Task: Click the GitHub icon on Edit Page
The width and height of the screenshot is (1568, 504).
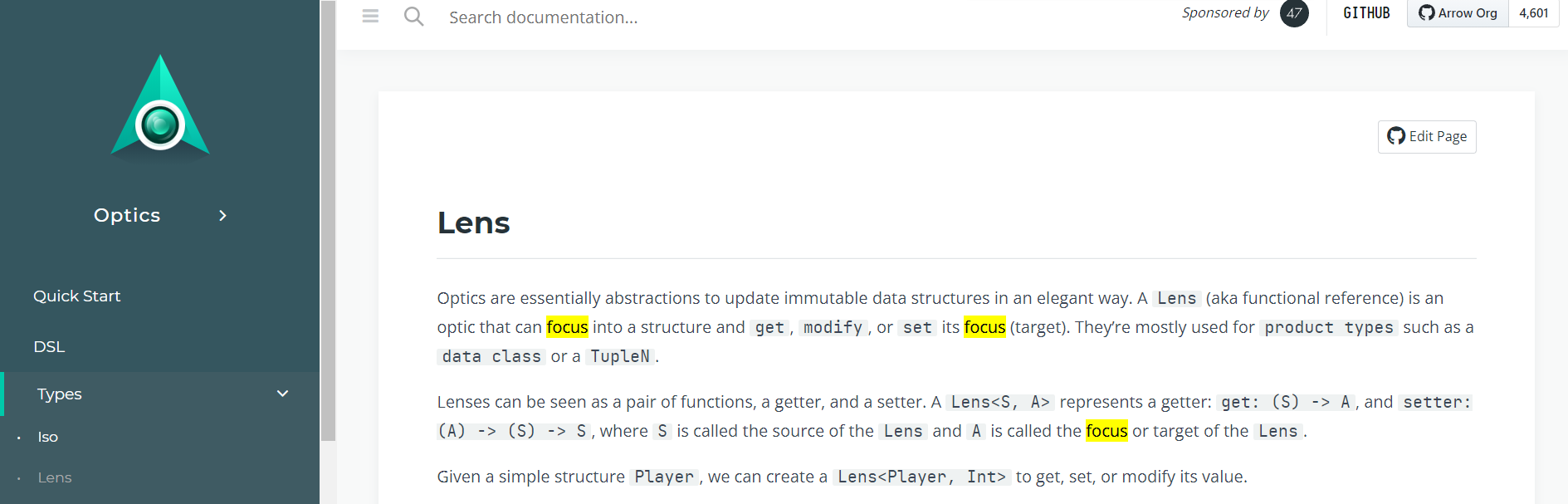Action: pyautogui.click(x=1396, y=136)
